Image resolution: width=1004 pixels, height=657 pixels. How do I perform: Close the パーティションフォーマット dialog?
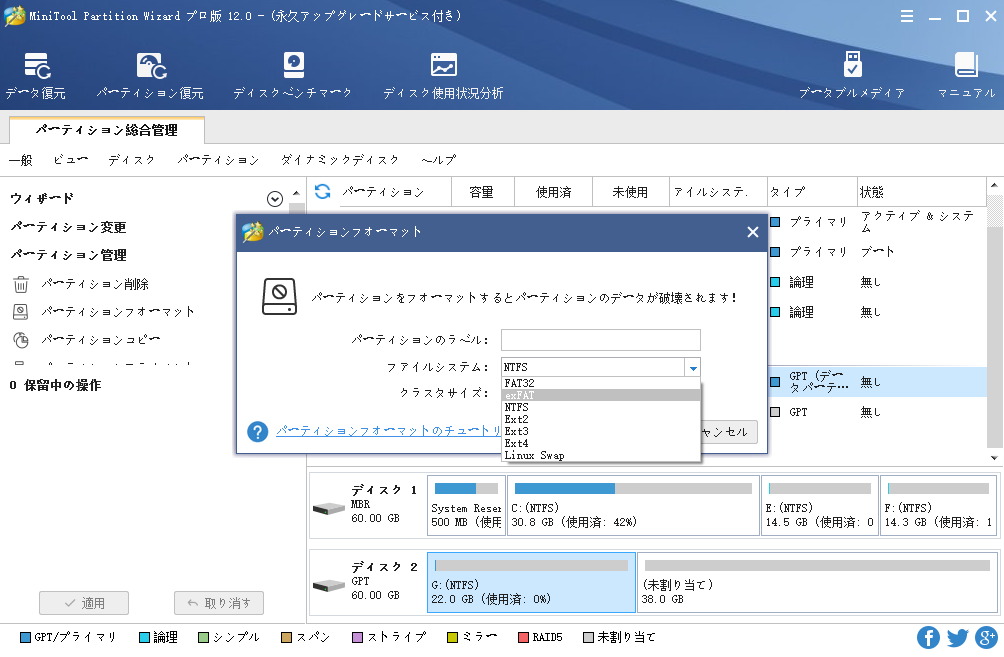point(752,232)
